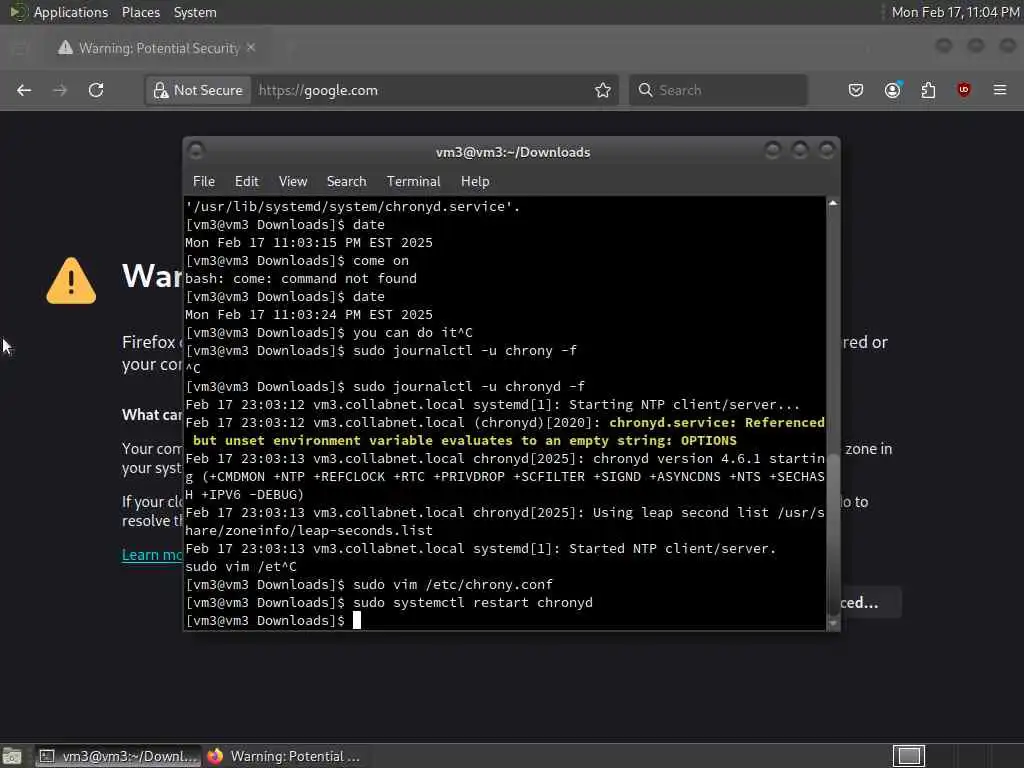Click sudo vim /etc/chrony.conf command line

pos(370,584)
